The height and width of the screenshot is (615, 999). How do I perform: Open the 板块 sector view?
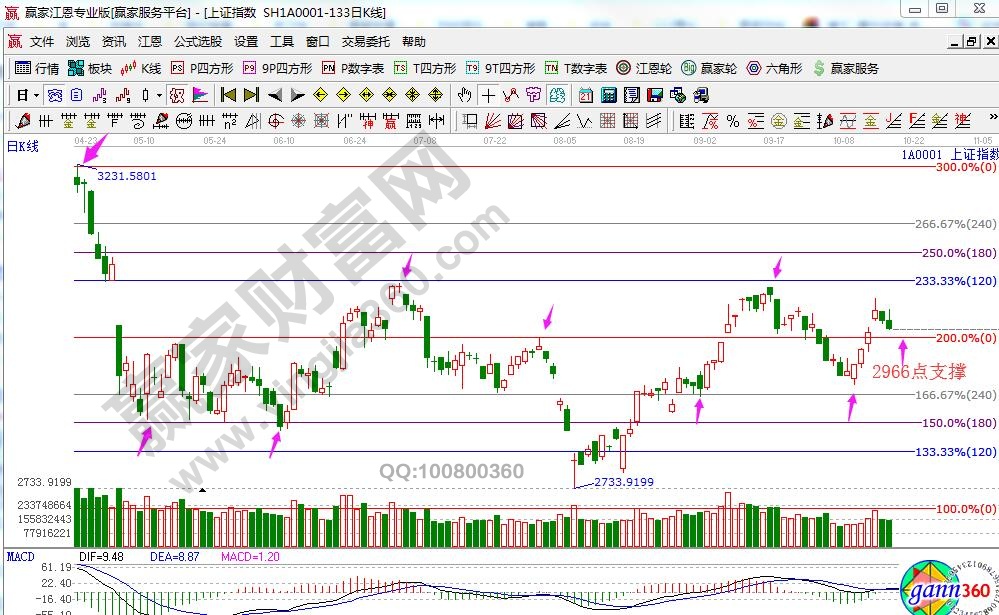click(90, 68)
